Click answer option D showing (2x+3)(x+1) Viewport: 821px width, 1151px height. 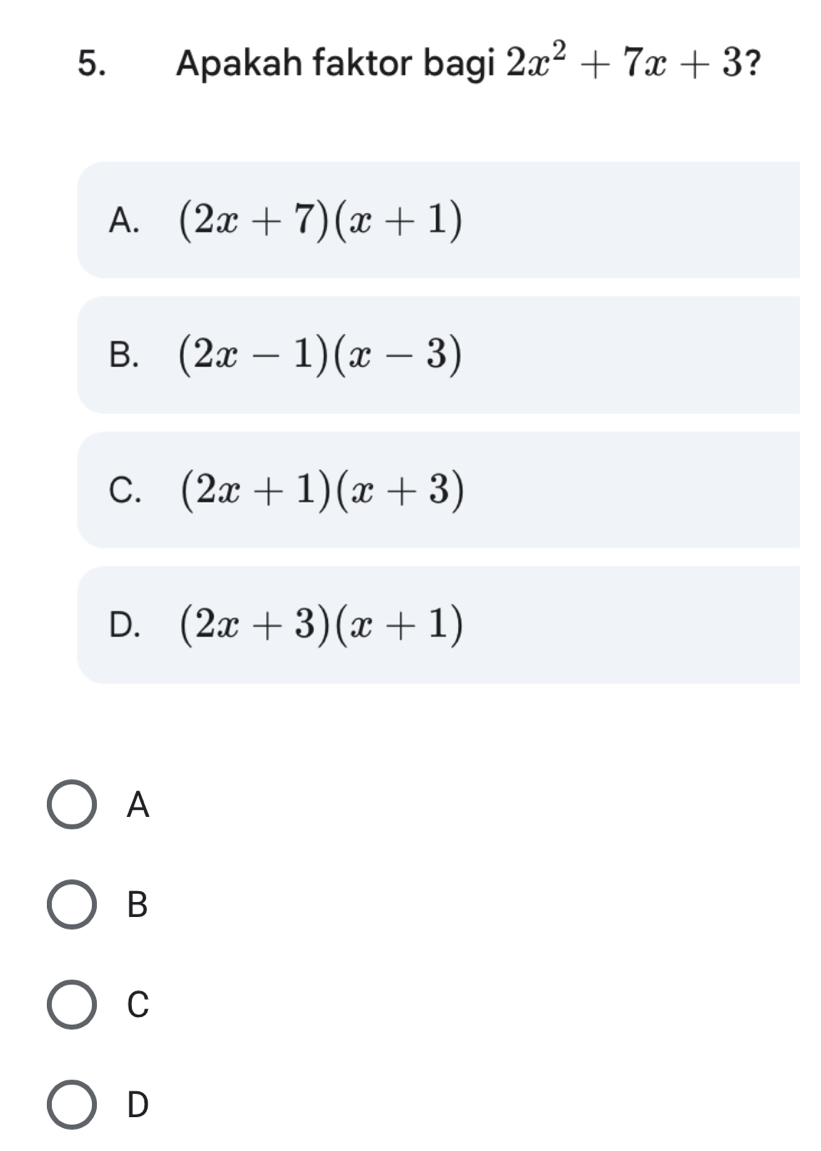tap(400, 624)
